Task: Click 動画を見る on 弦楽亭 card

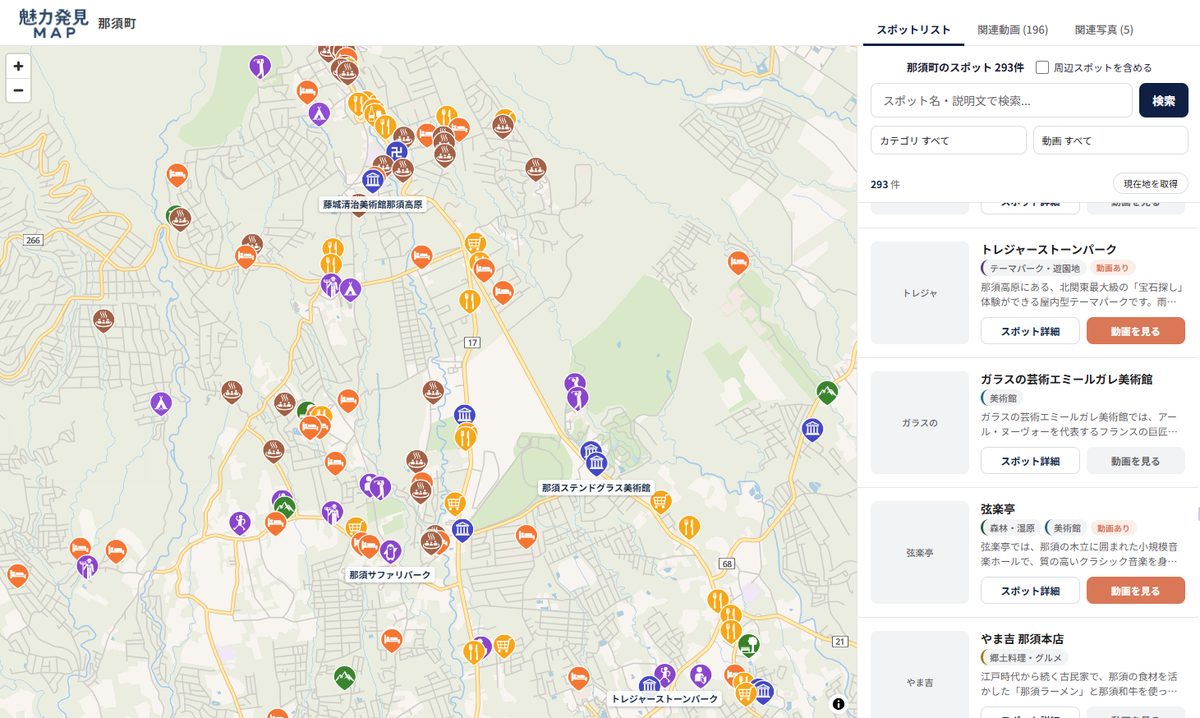Action: point(1135,591)
